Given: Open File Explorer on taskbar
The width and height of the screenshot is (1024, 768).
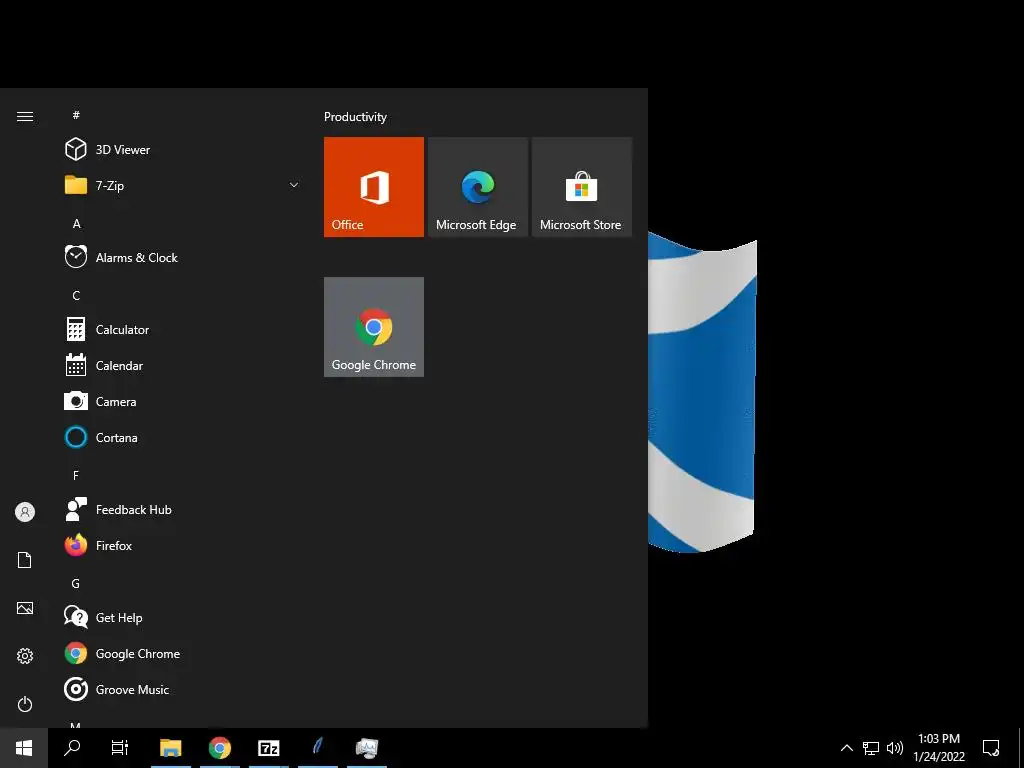Looking at the screenshot, I should [x=170, y=748].
